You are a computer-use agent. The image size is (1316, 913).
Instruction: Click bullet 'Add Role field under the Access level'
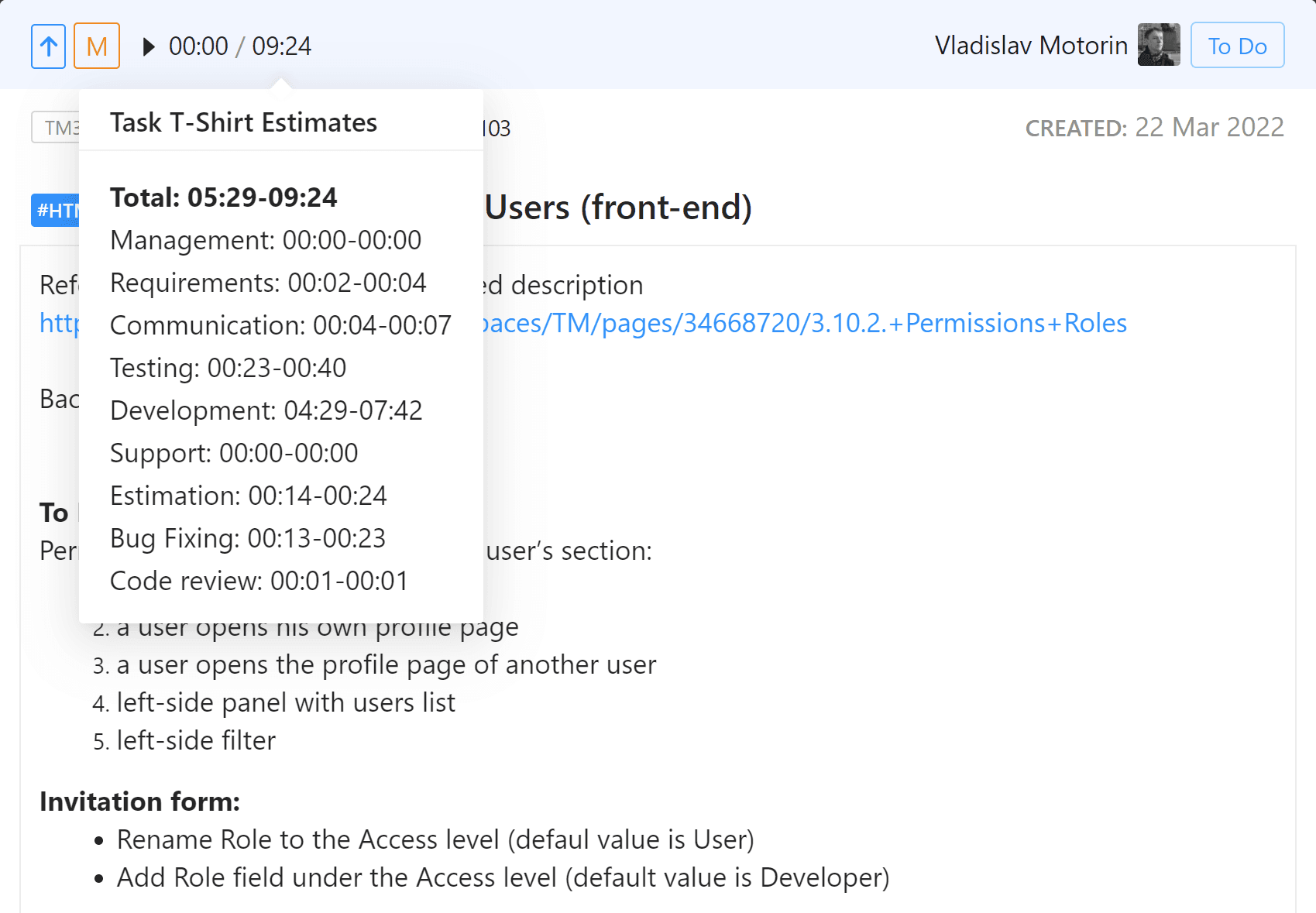tap(503, 877)
